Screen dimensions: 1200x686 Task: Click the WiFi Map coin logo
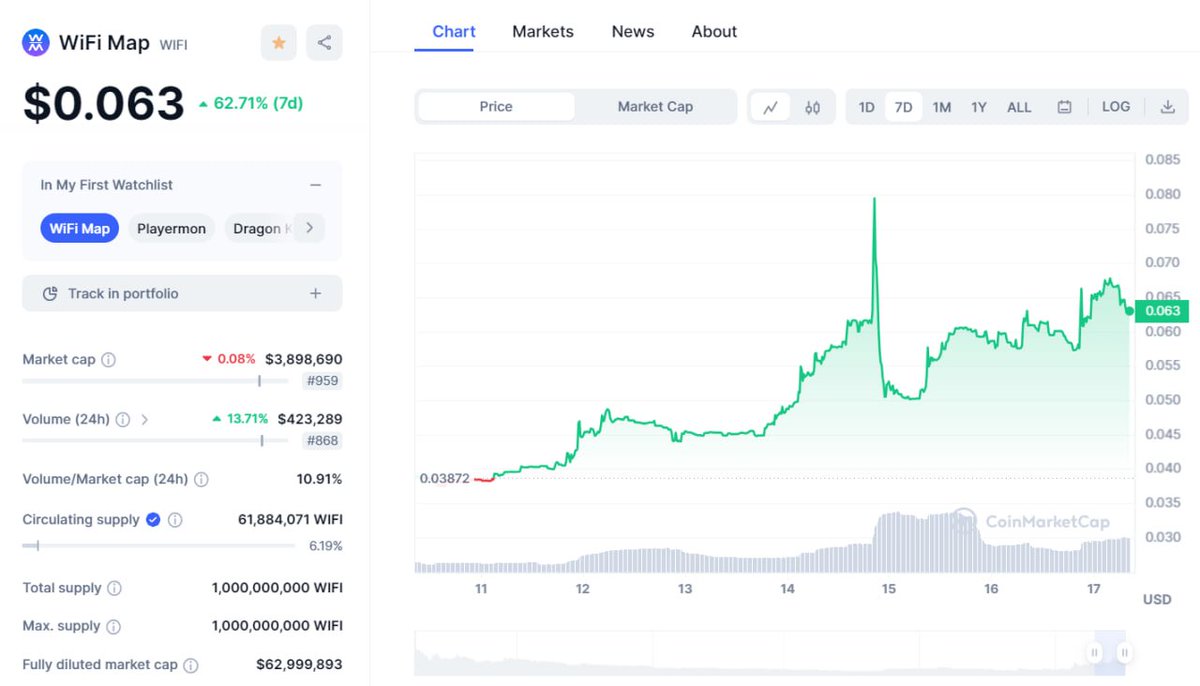click(33, 43)
